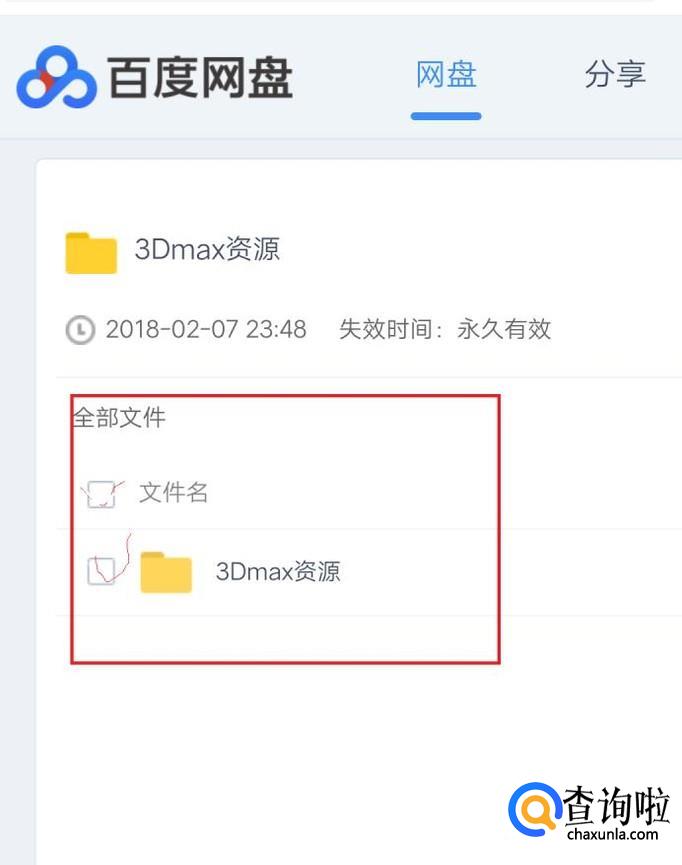
Task: Click the Baidu Netdisk cloud logo icon
Action: tap(57, 77)
